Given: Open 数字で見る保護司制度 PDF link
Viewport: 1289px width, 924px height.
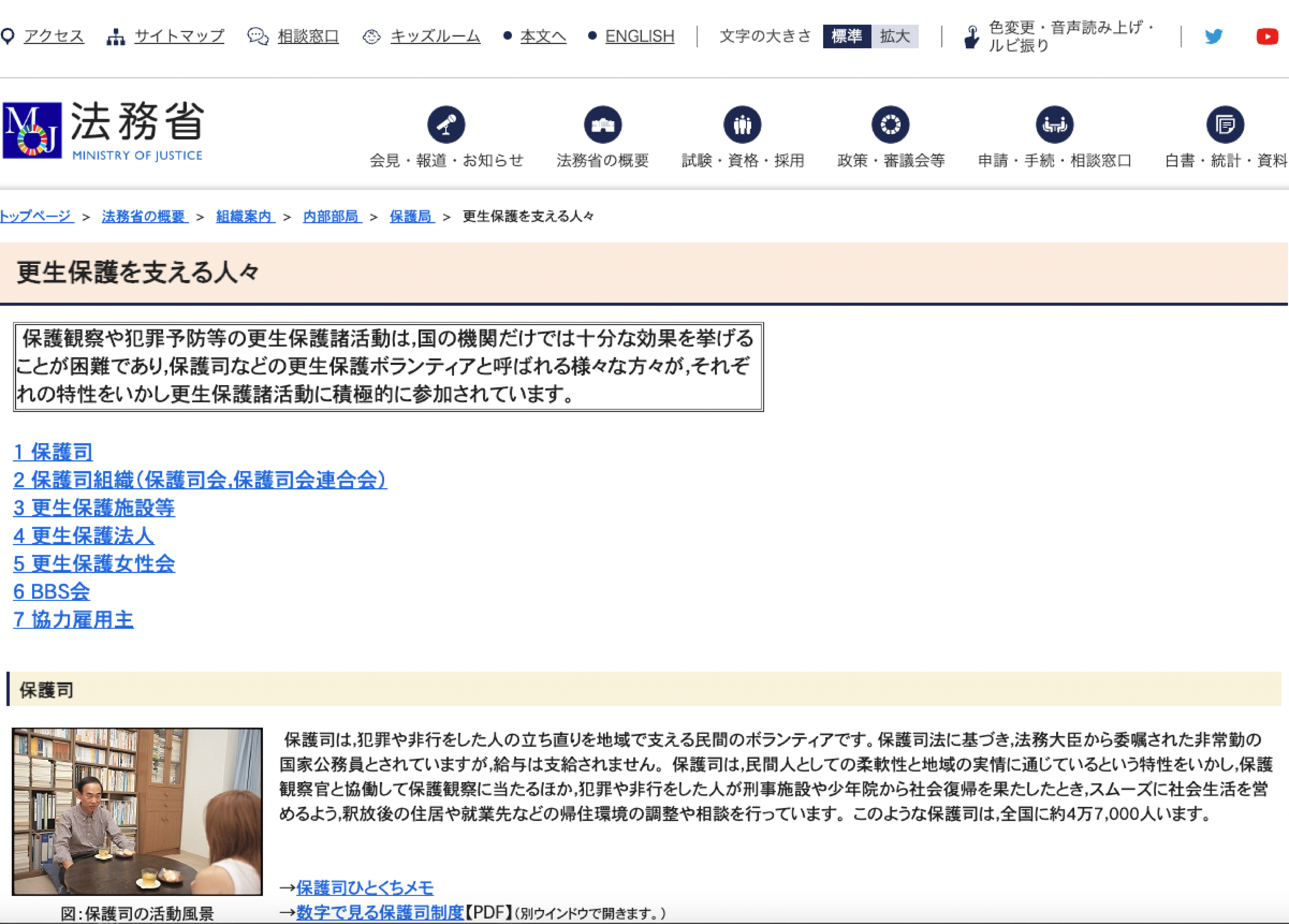Looking at the screenshot, I should pos(380,913).
